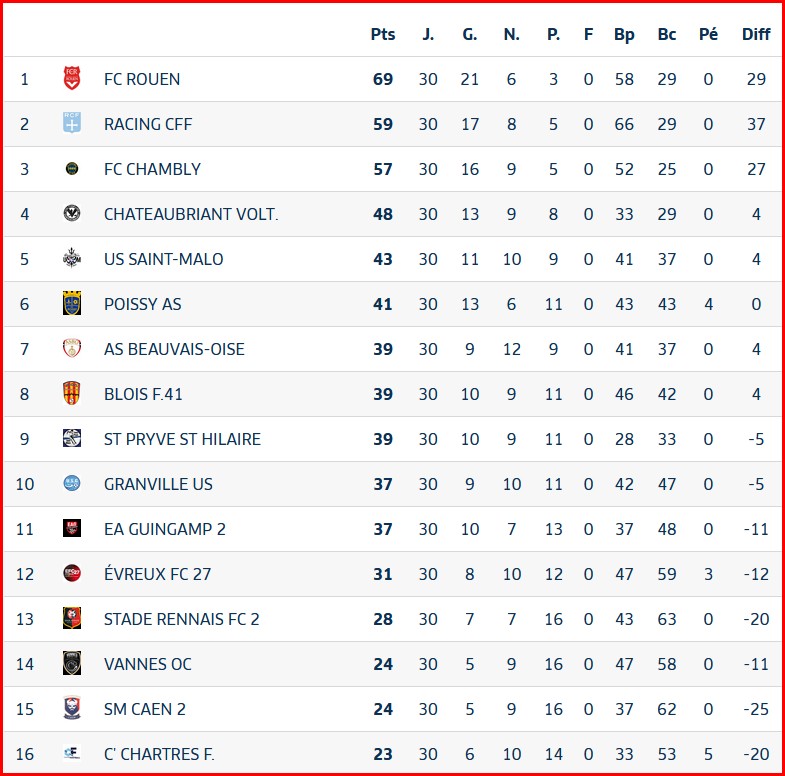Click the Chateaubriant Volt. club crest
The height and width of the screenshot is (776, 785).
tap(72, 213)
